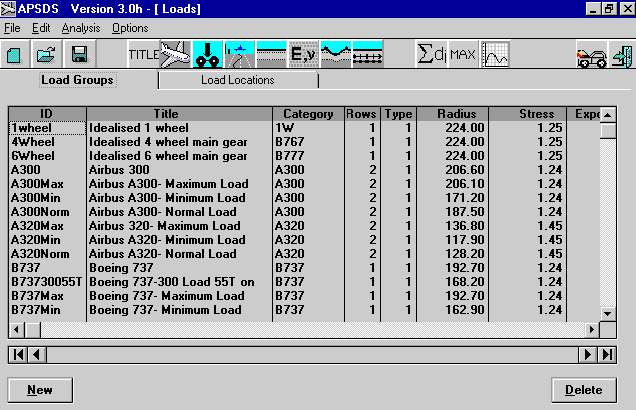Viewport: 636px width, 410px height.
Task: Save using the floppy disk icon
Action: tap(80, 54)
